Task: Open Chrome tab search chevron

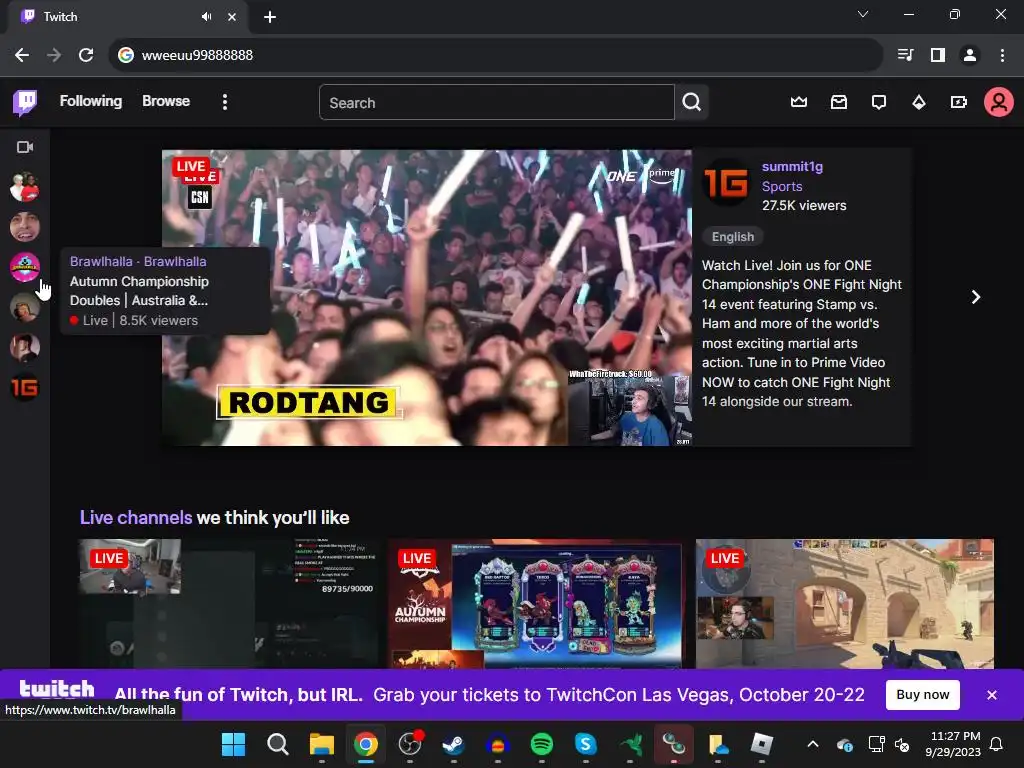Action: pos(863,14)
